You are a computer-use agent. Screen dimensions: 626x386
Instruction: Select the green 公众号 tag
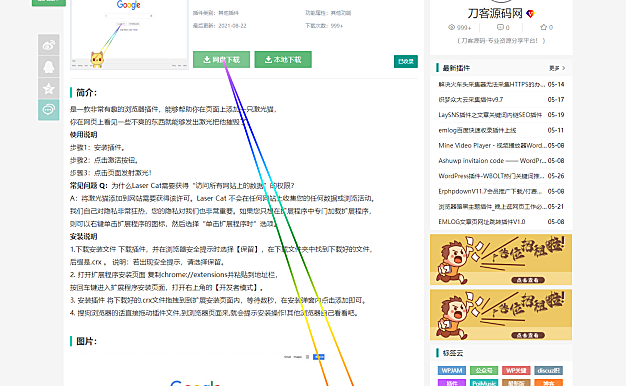pyautogui.click(x=484, y=370)
